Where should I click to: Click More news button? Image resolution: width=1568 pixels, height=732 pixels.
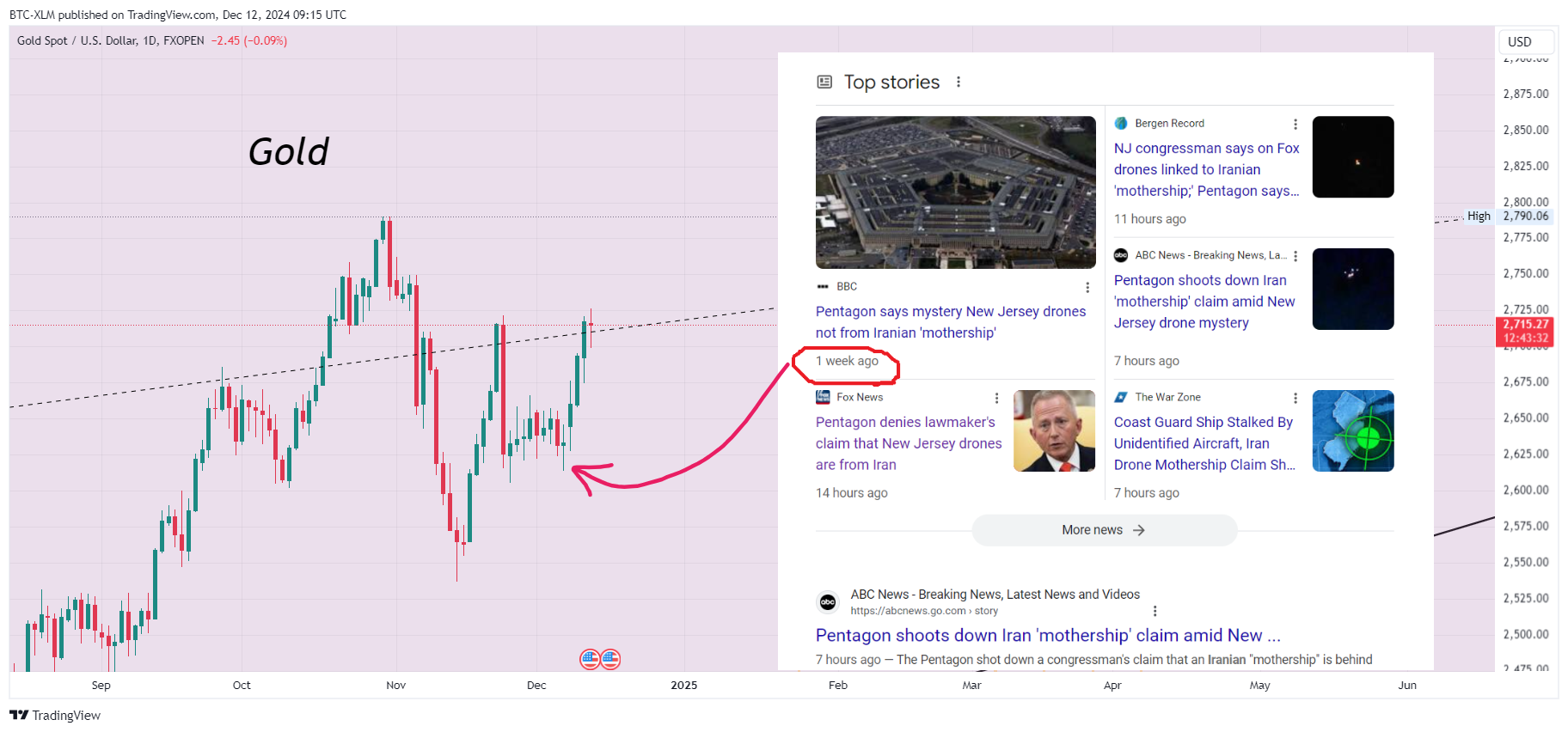pos(1105,530)
